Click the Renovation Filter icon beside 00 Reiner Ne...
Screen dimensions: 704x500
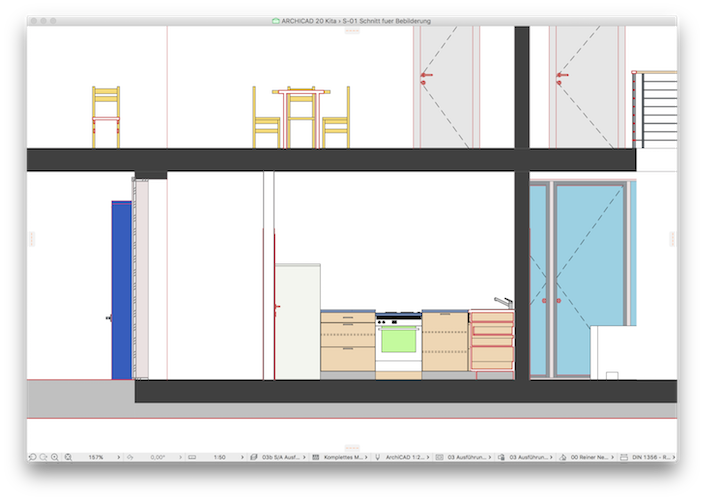(x=563, y=457)
